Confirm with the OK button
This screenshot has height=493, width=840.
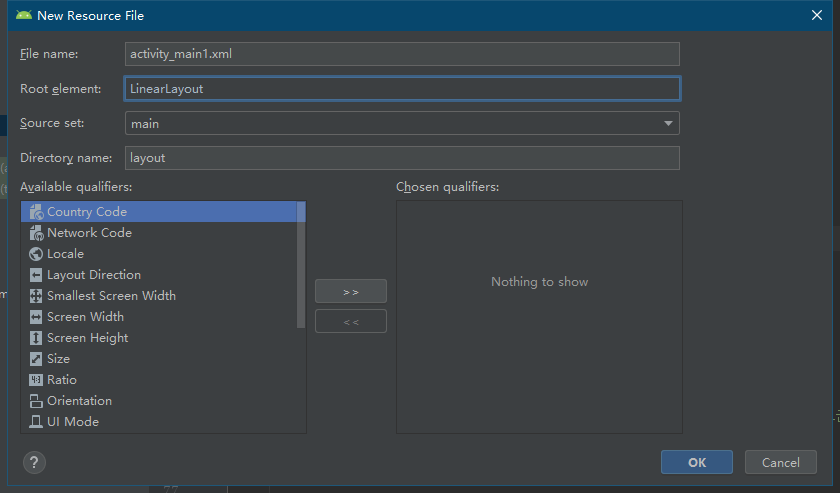[696, 462]
